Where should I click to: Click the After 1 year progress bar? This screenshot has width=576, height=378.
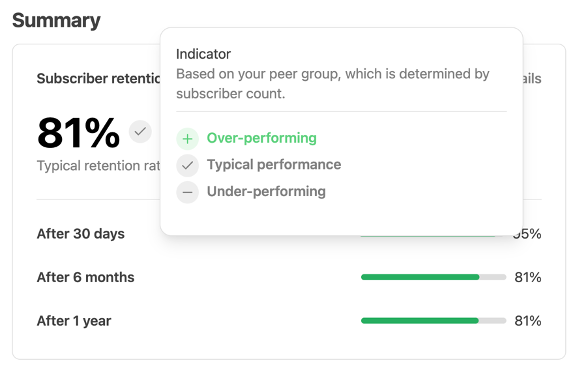click(x=433, y=321)
